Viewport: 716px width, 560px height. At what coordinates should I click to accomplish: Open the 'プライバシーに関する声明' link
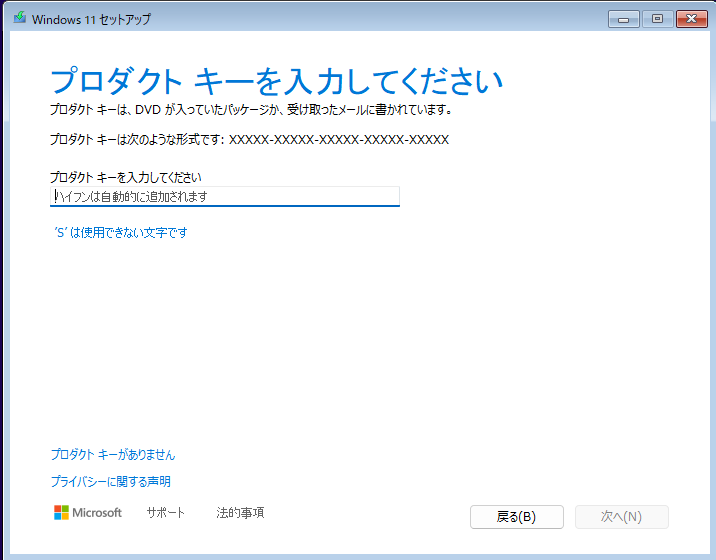click(x=111, y=481)
